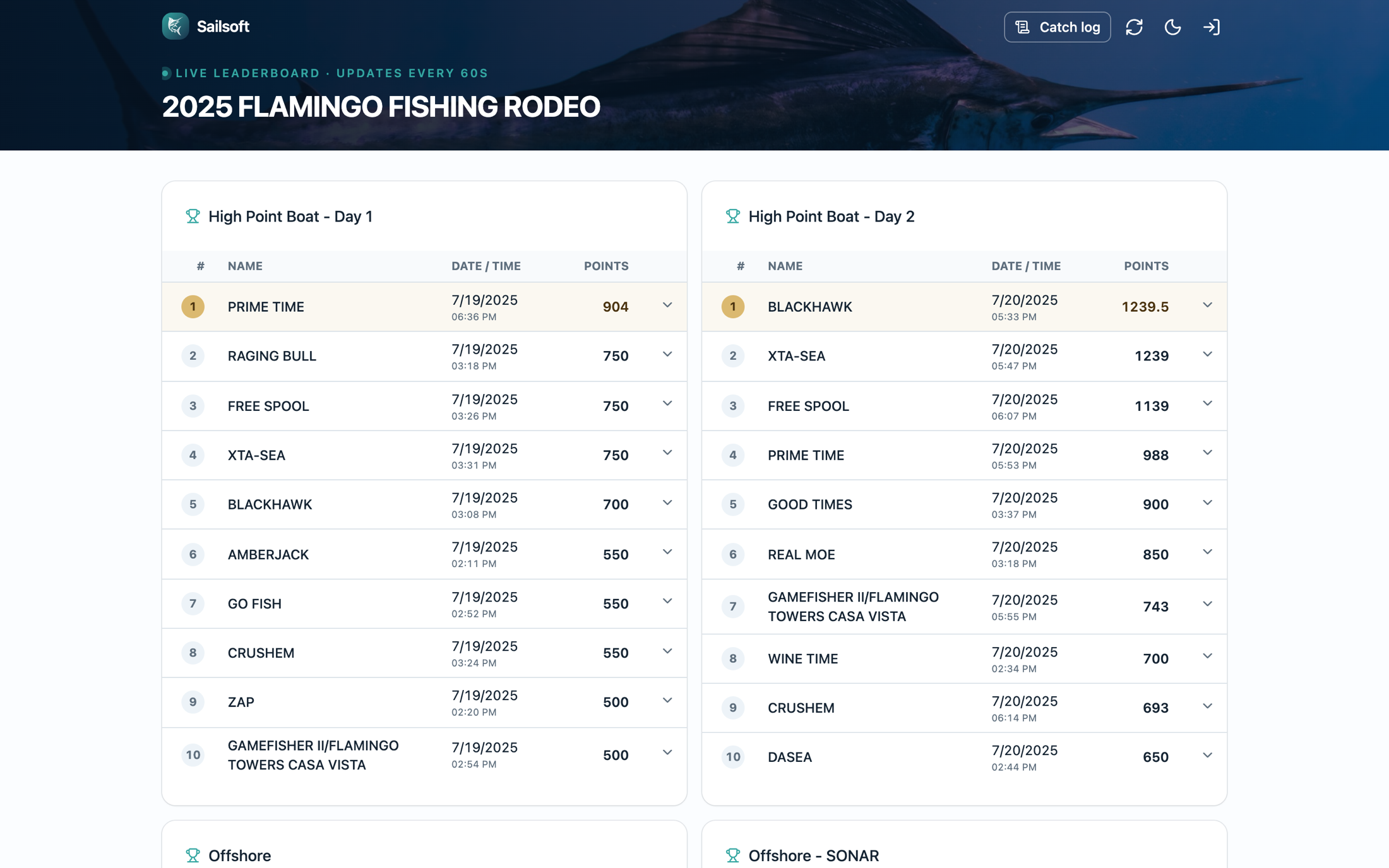Select REAL MOE boat name

[801, 554]
